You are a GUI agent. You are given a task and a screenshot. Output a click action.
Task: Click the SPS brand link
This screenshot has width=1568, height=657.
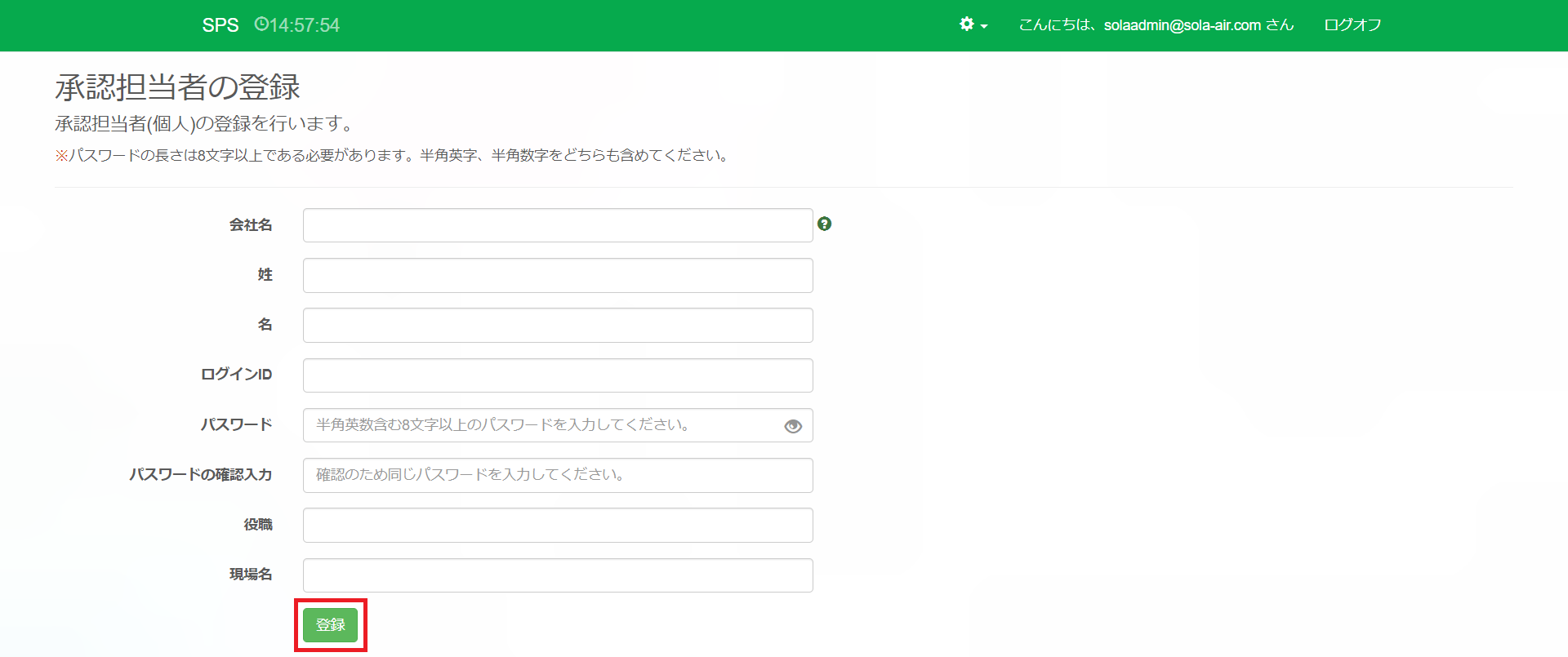(220, 25)
